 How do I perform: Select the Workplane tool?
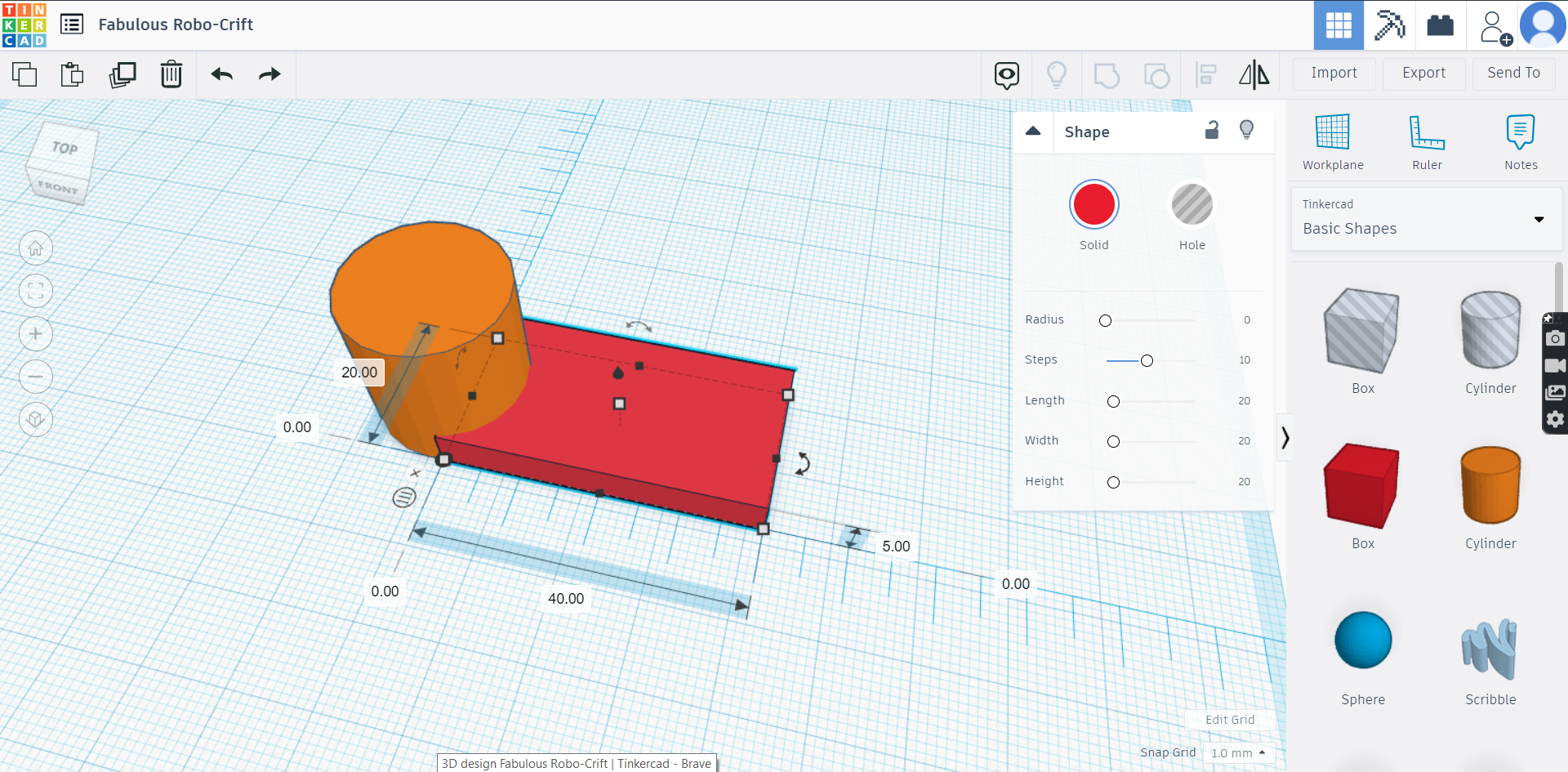coord(1332,141)
